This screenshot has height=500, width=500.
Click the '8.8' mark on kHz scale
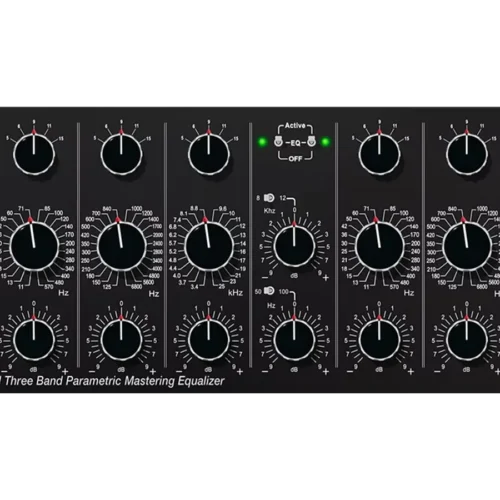[194, 208]
